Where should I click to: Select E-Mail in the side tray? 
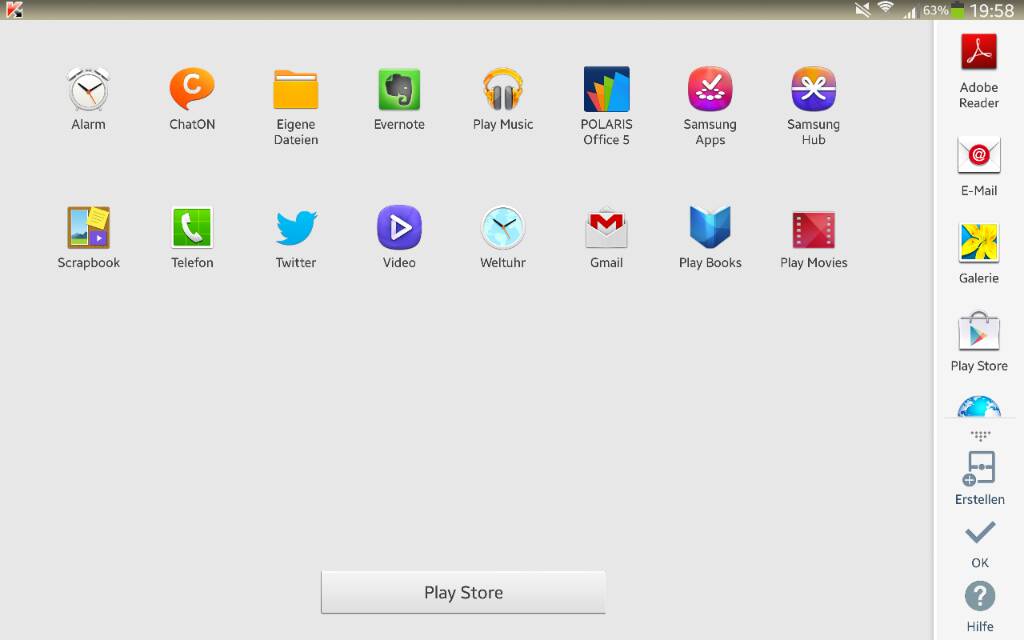(x=979, y=155)
